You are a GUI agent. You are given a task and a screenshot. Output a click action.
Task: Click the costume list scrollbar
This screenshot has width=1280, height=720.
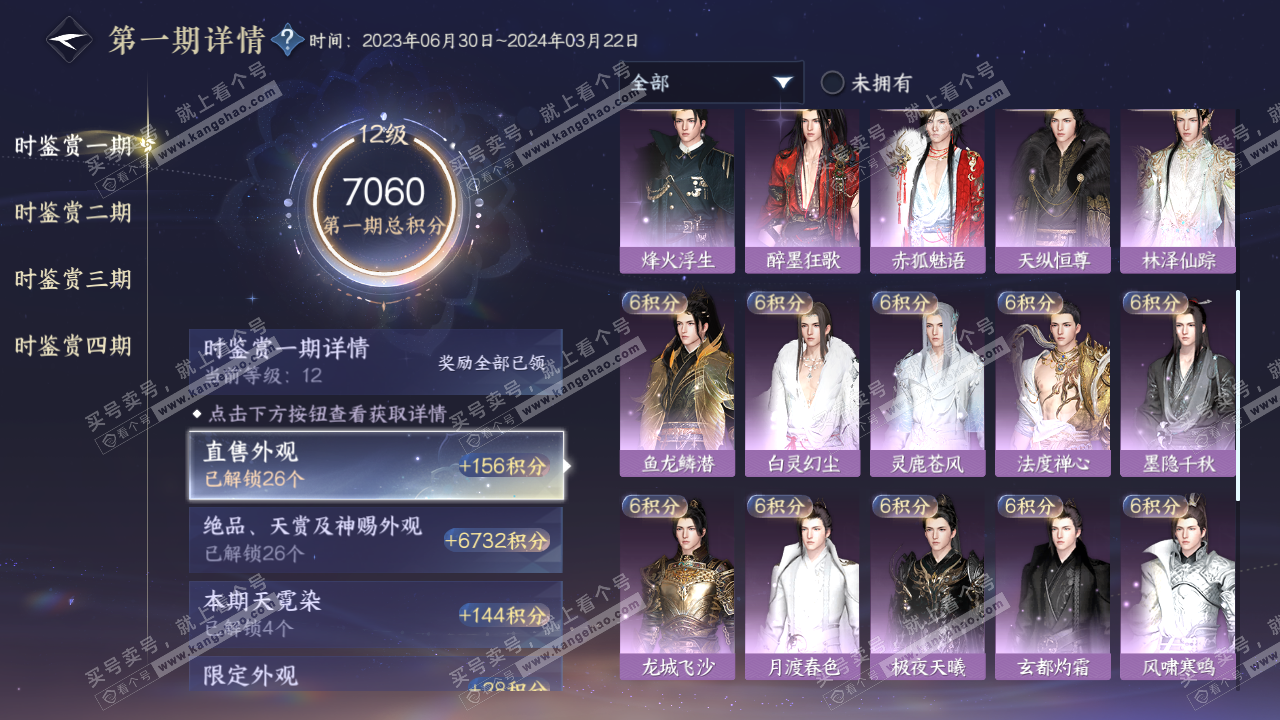click(x=1238, y=396)
